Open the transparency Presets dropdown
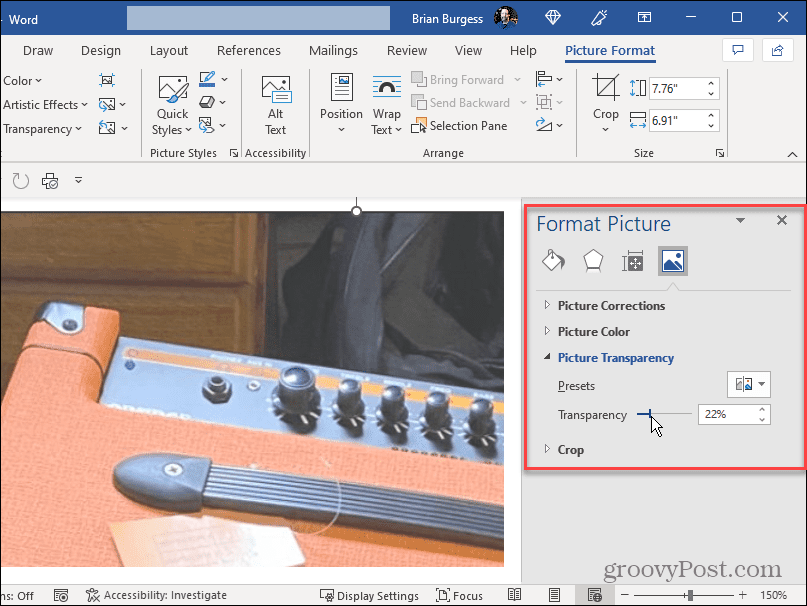Screen dimensions: 807x606 pyautogui.click(x=748, y=385)
